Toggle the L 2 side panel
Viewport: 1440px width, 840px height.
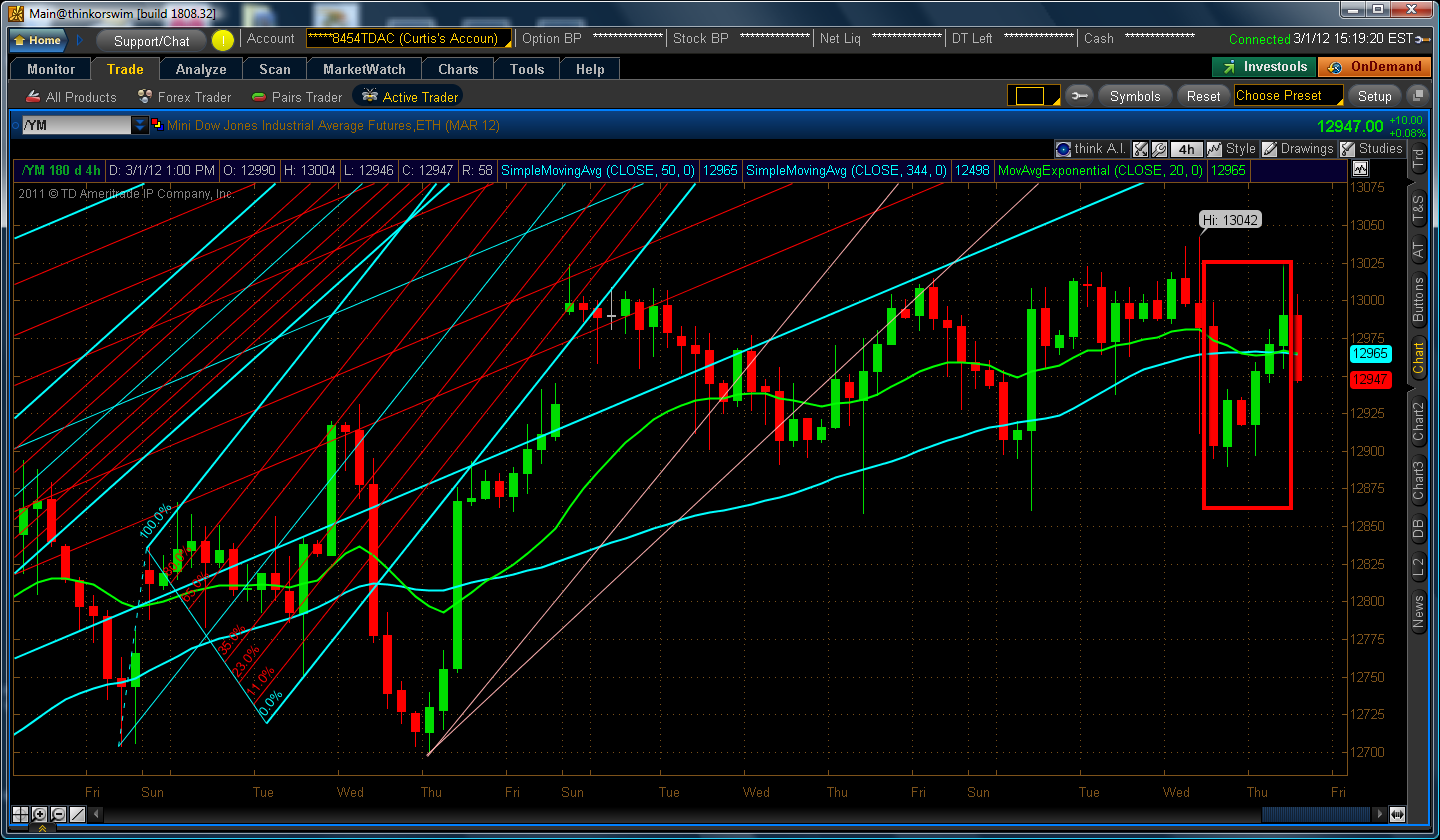click(x=1418, y=569)
